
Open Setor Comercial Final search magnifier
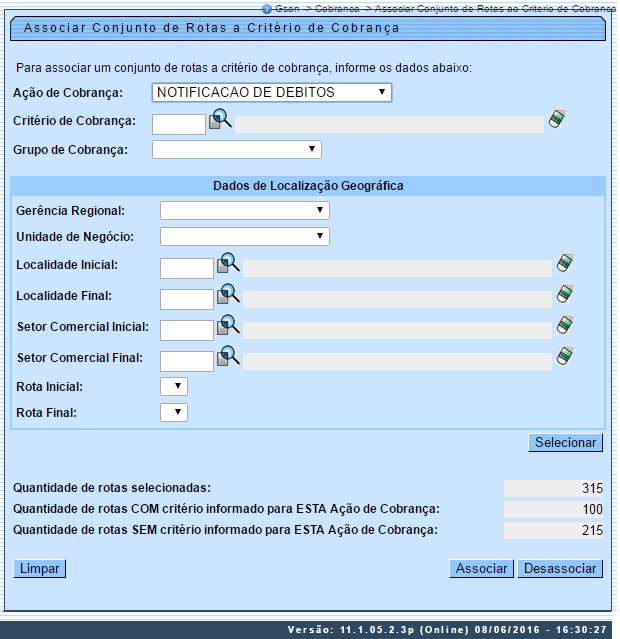[x=229, y=356]
